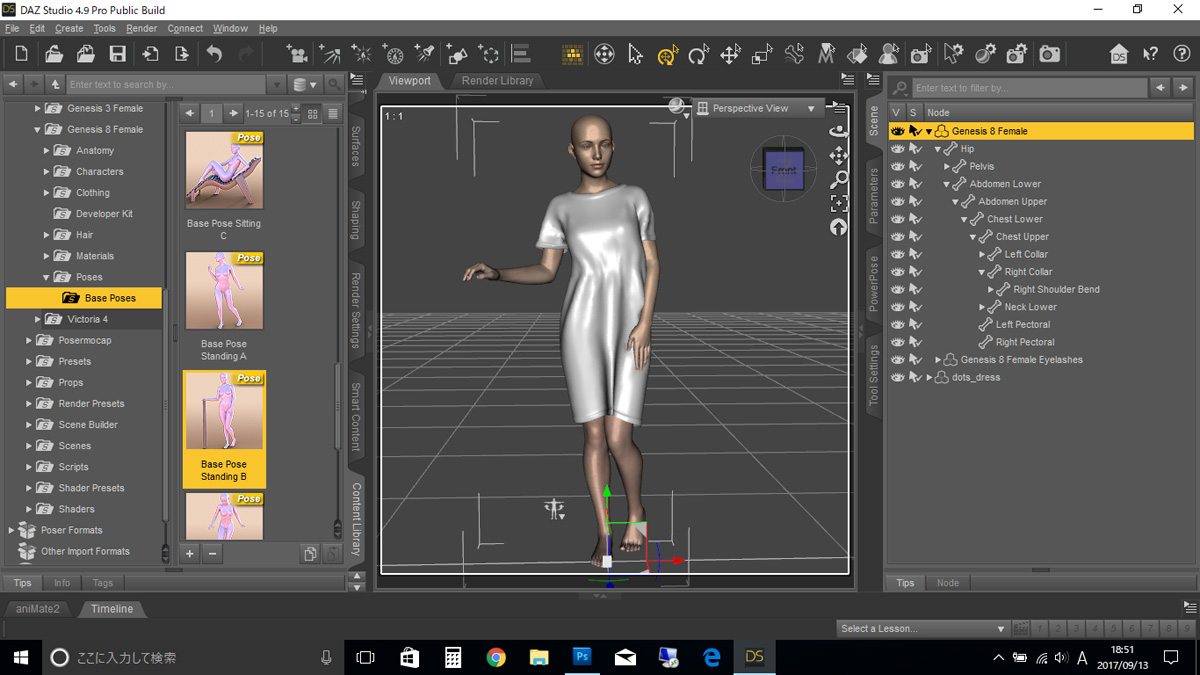Screen dimensions: 1200x675
Task: Open the Characters folder in content tree
Action: (x=99, y=172)
